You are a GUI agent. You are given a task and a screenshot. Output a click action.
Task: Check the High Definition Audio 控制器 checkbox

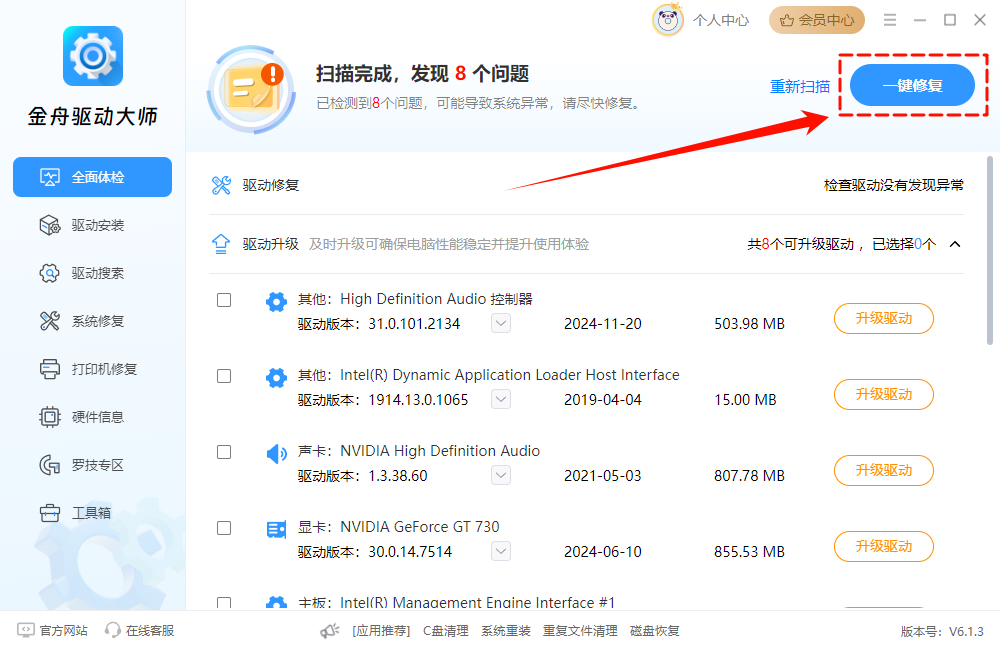[224, 300]
